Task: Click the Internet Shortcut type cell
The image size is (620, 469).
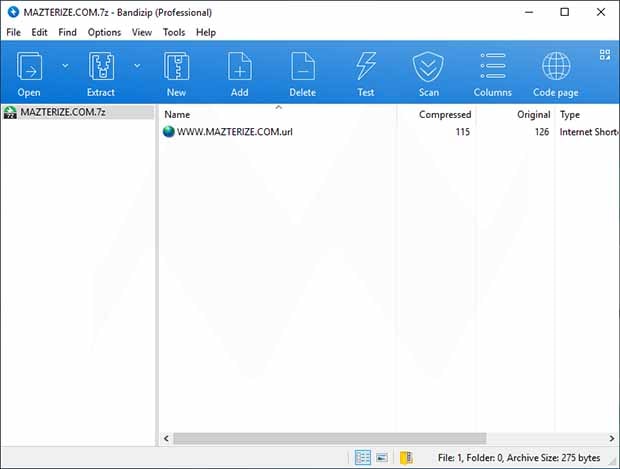Action: [x=589, y=132]
